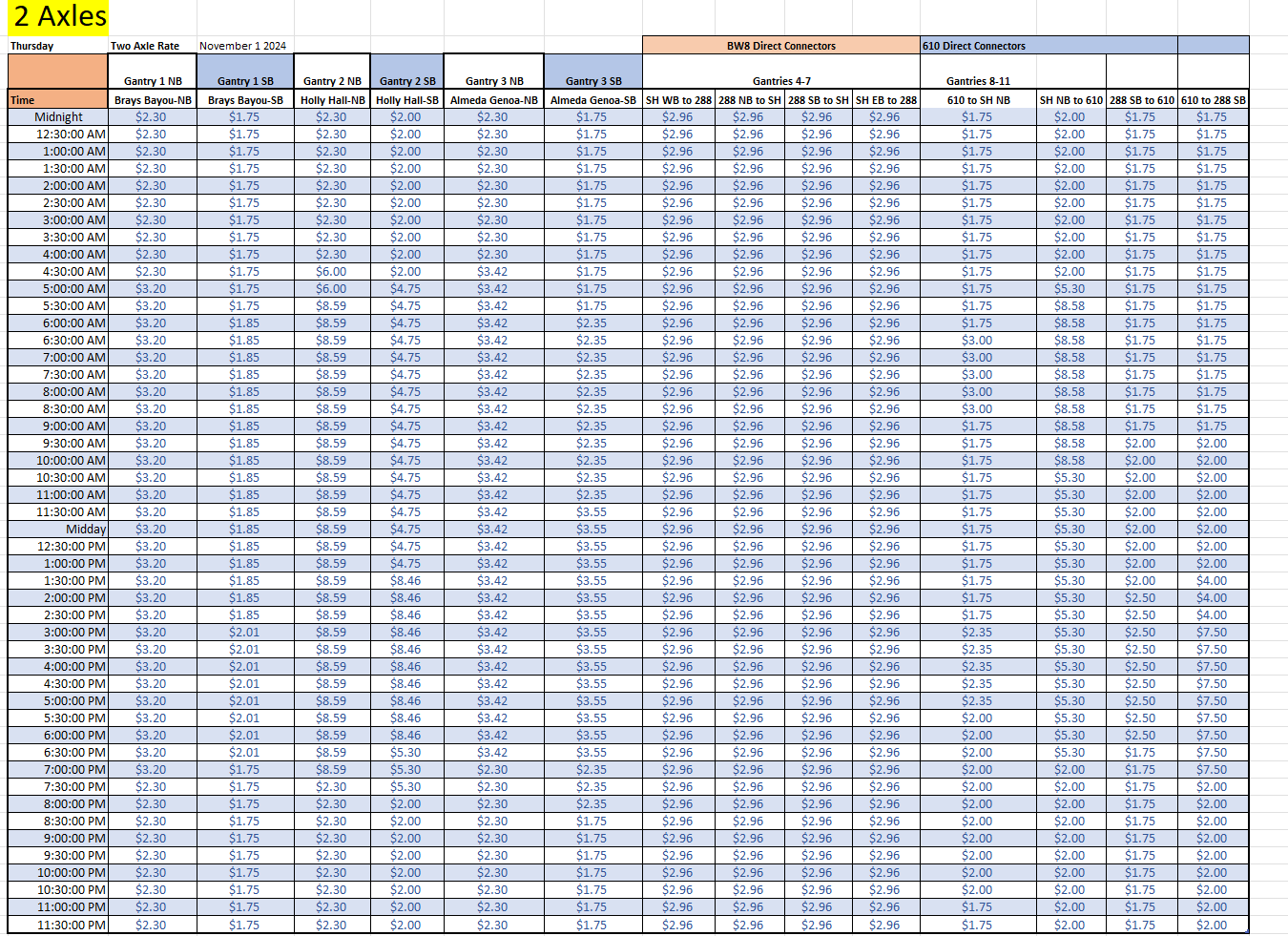Select the 'Two Axle Rate' cell
The width and height of the screenshot is (1288, 936).
[153, 46]
